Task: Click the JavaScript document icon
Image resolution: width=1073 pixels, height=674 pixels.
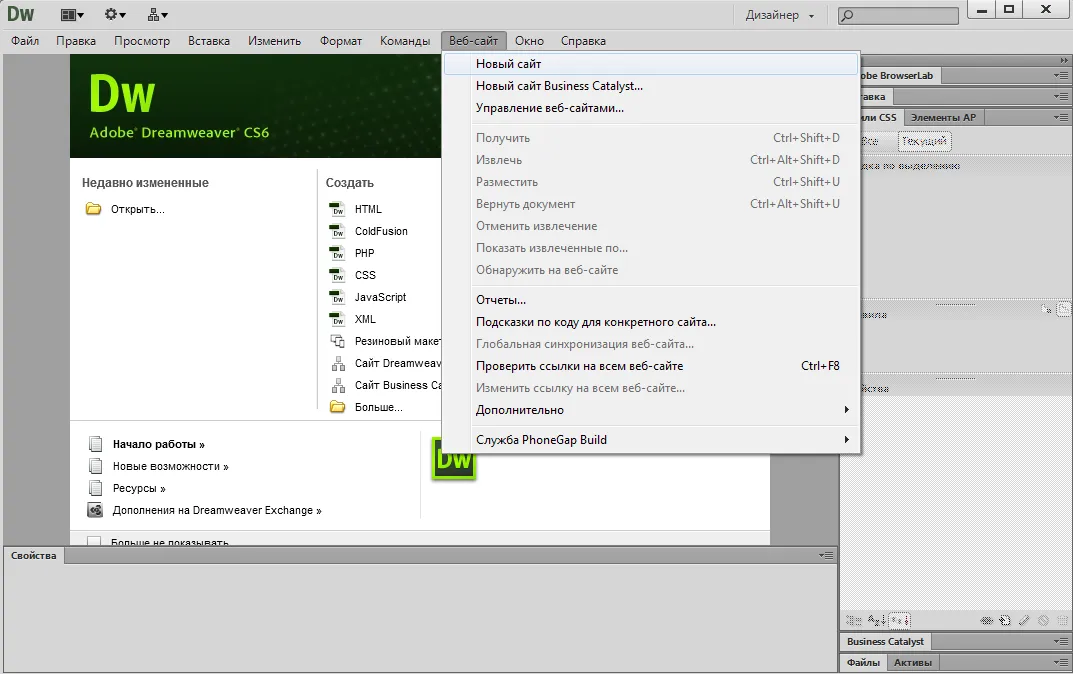Action: [337, 296]
